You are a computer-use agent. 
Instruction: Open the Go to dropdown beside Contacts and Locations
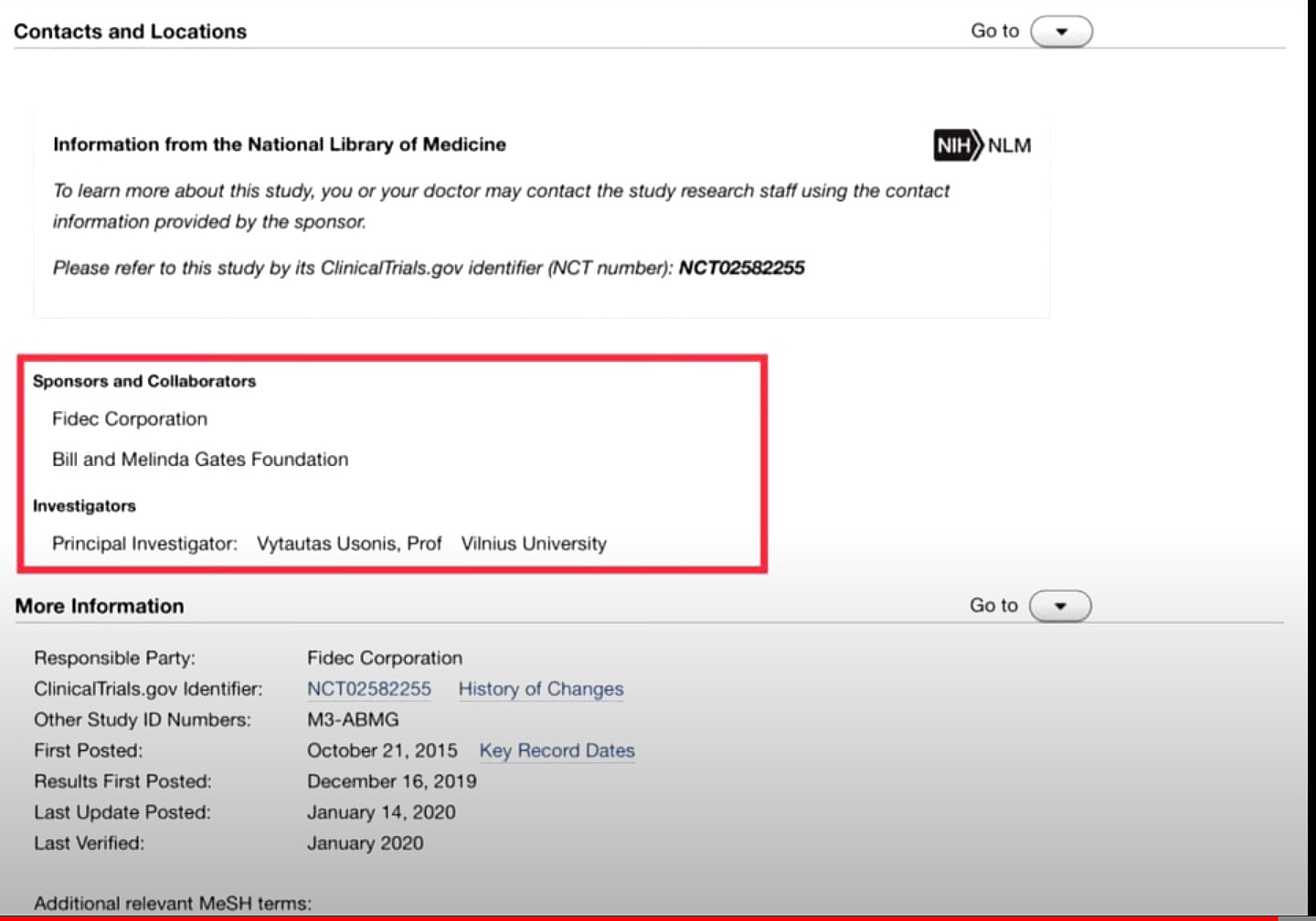(1061, 31)
